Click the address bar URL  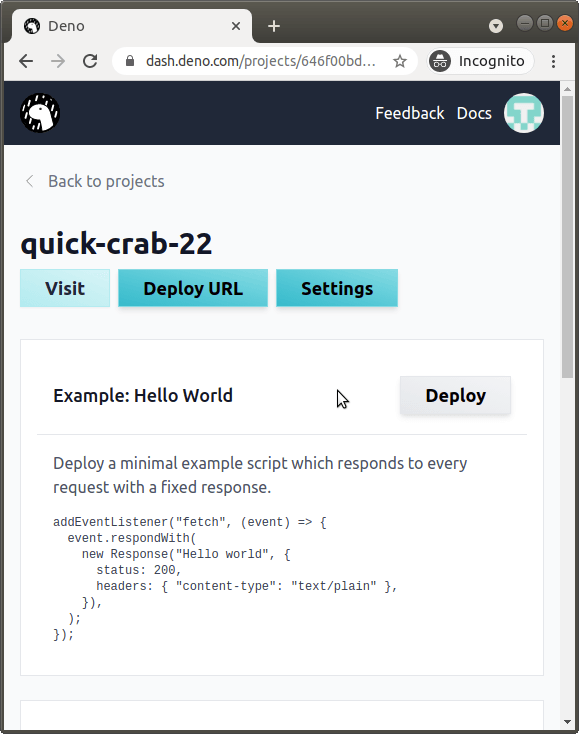click(x=260, y=61)
